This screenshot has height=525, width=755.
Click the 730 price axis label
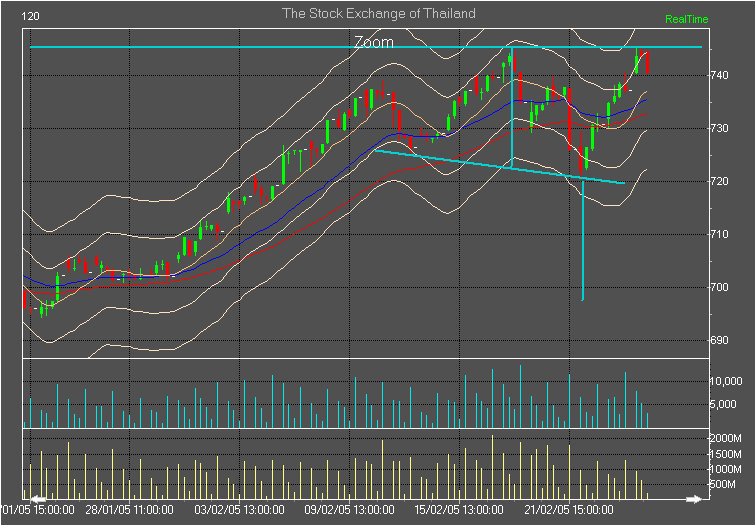click(x=719, y=128)
